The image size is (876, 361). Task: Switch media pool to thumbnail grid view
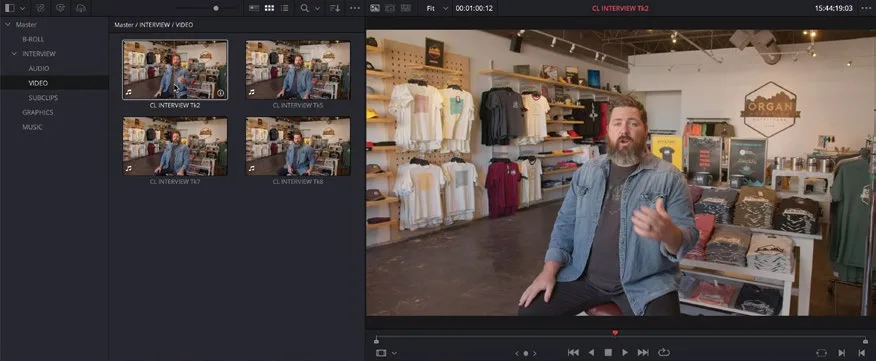click(x=269, y=8)
